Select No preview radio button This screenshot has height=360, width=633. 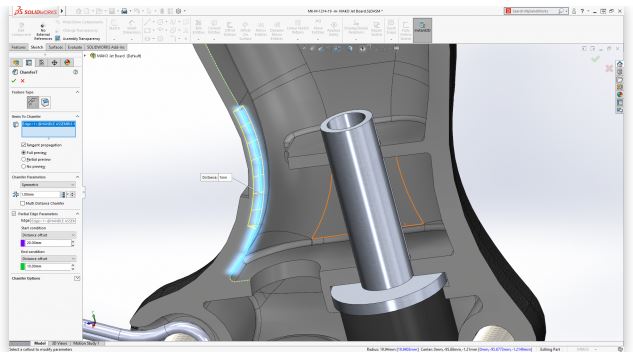click(23, 166)
